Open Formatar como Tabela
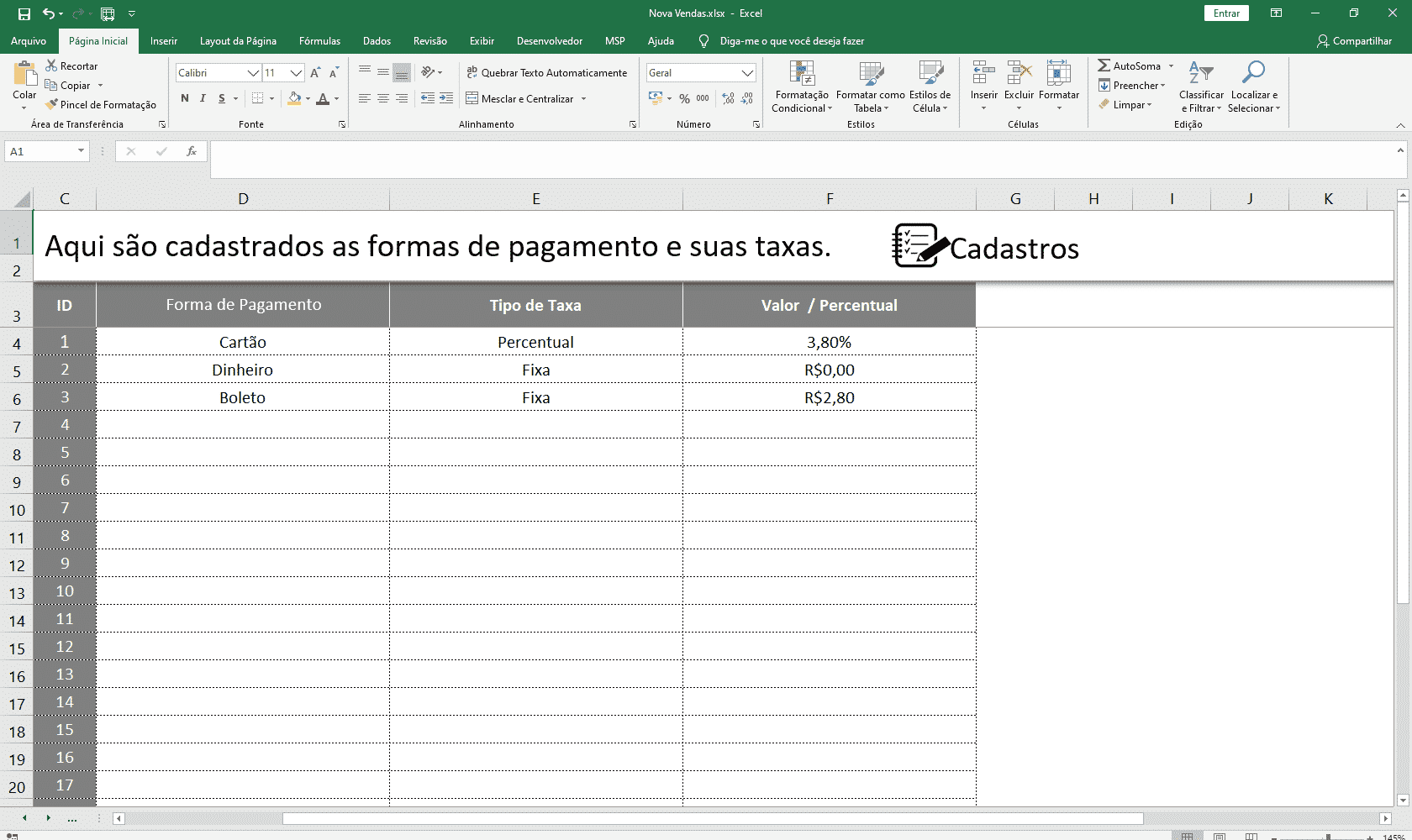The height and width of the screenshot is (840, 1412). coord(870,87)
